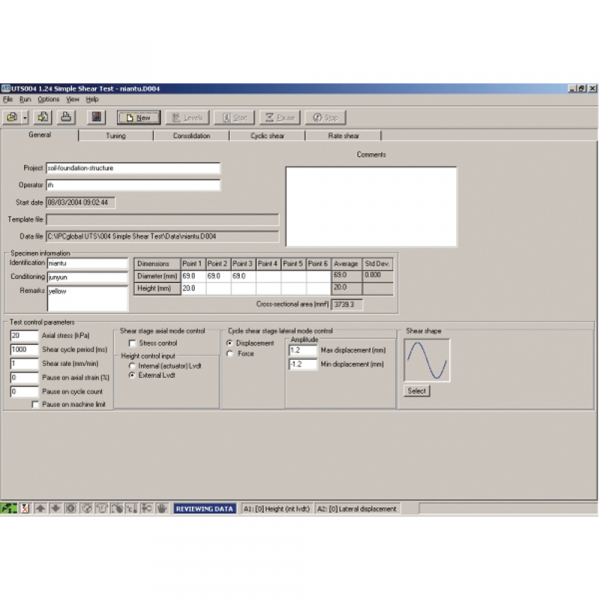Click the print toolbar icon
This screenshot has height=600, width=600.
click(x=66, y=117)
